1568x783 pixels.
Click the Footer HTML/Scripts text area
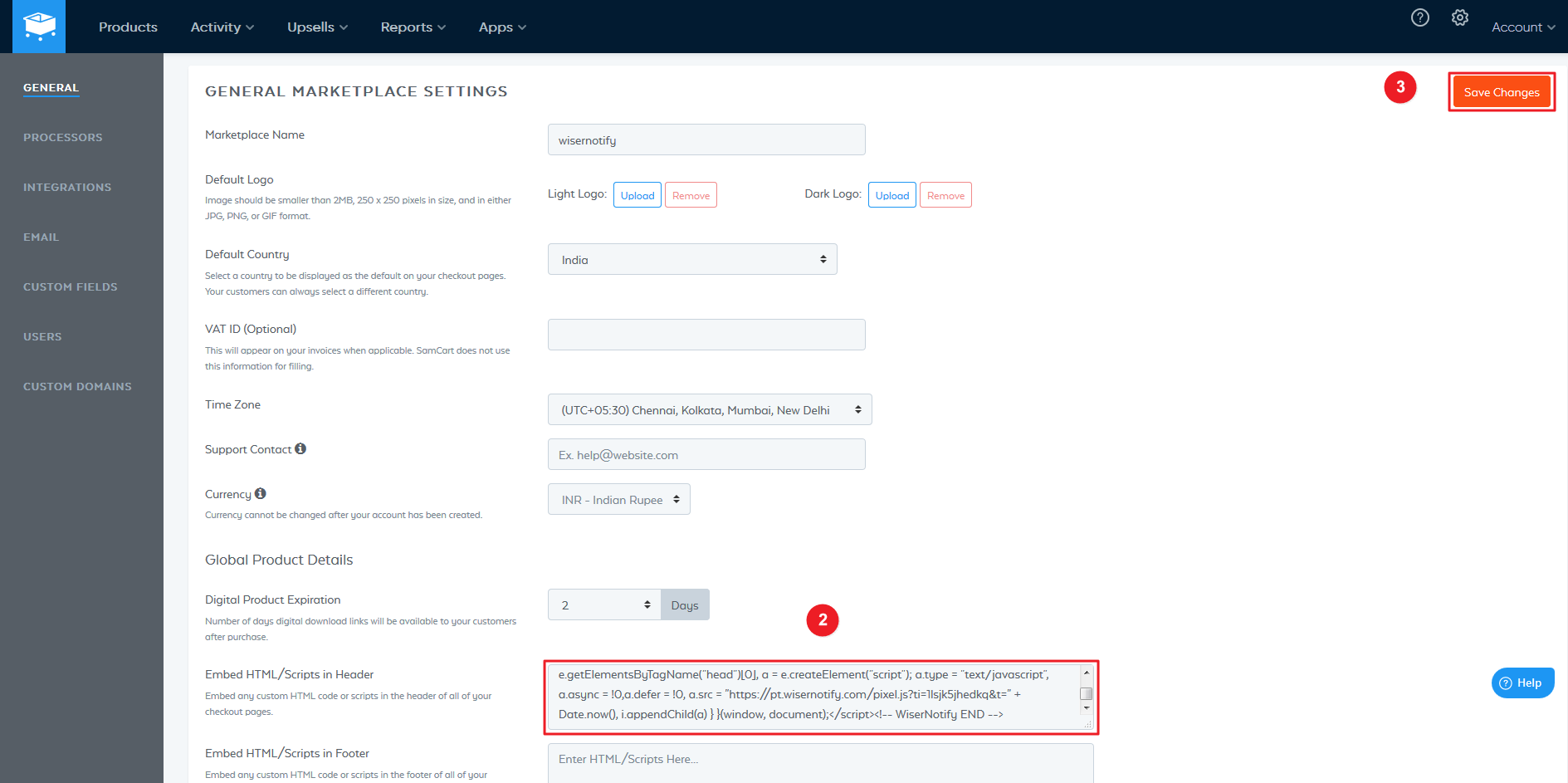pos(819,762)
